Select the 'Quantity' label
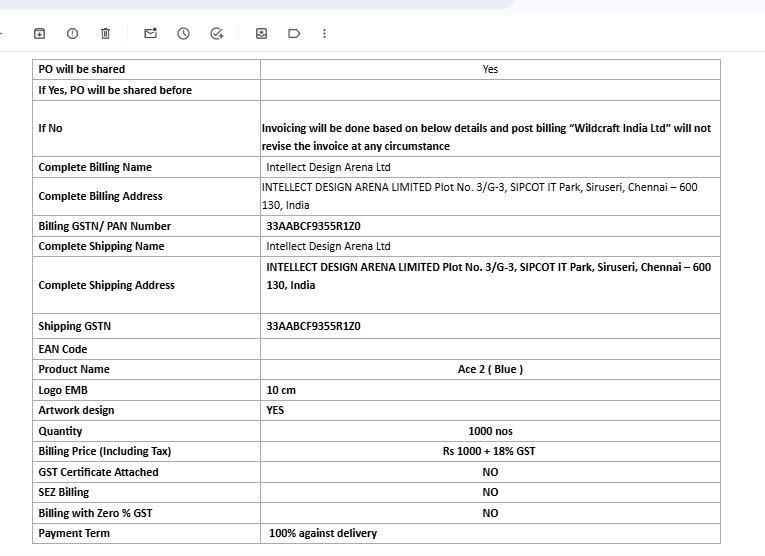The image size is (765, 556). (60, 431)
